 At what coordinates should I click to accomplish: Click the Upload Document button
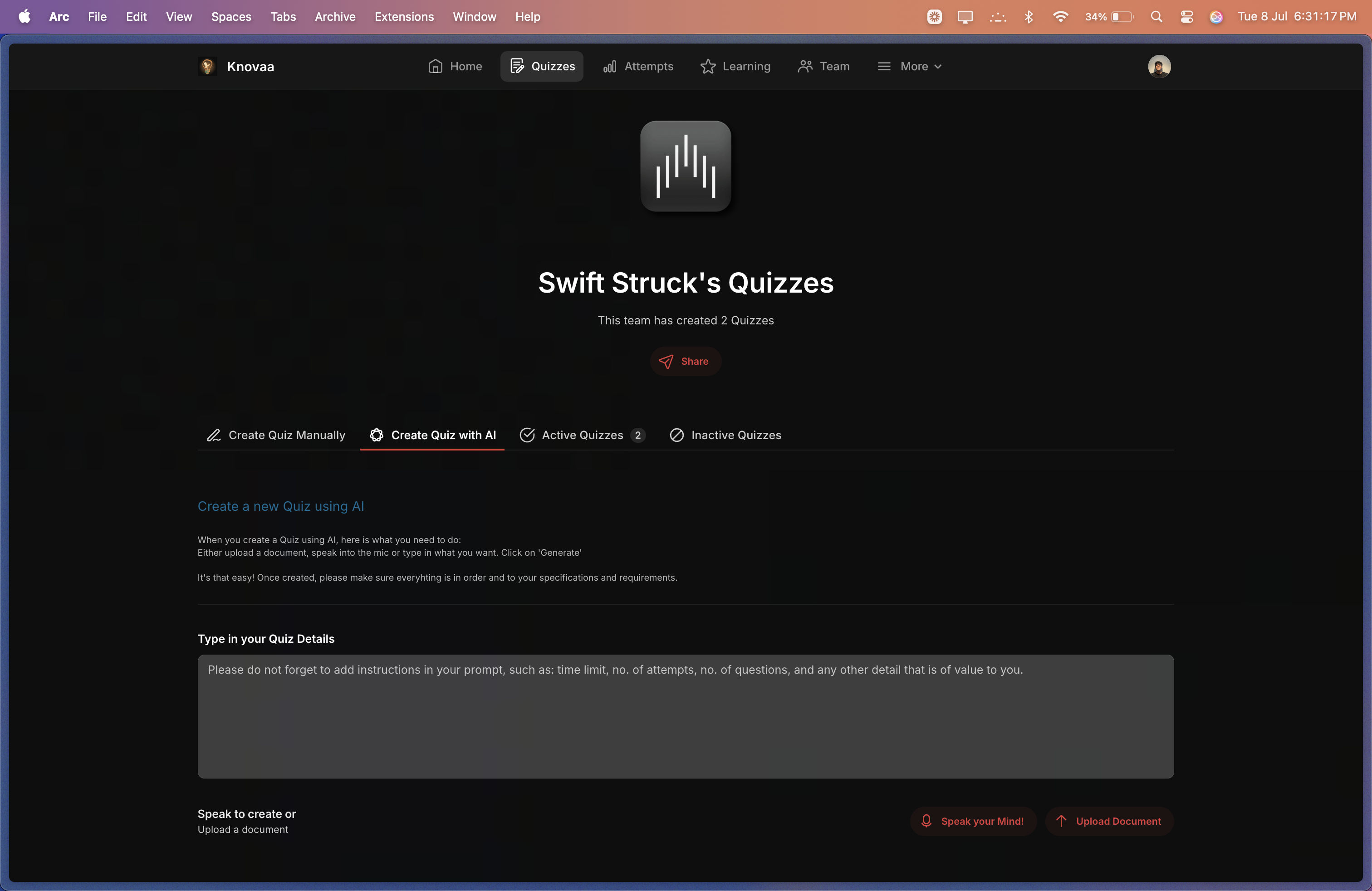(x=1110, y=821)
